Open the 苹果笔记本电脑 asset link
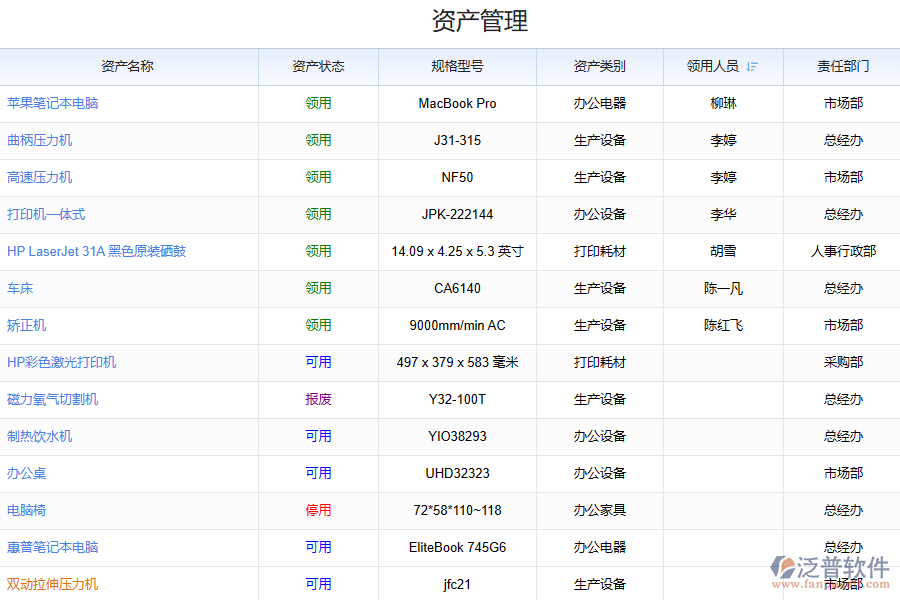The width and height of the screenshot is (900, 600). [x=53, y=103]
